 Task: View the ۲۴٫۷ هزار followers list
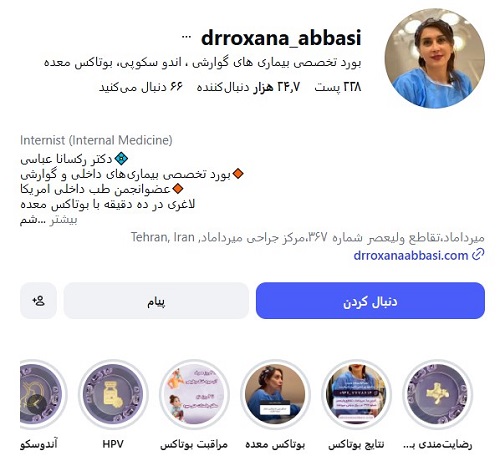(x=248, y=87)
